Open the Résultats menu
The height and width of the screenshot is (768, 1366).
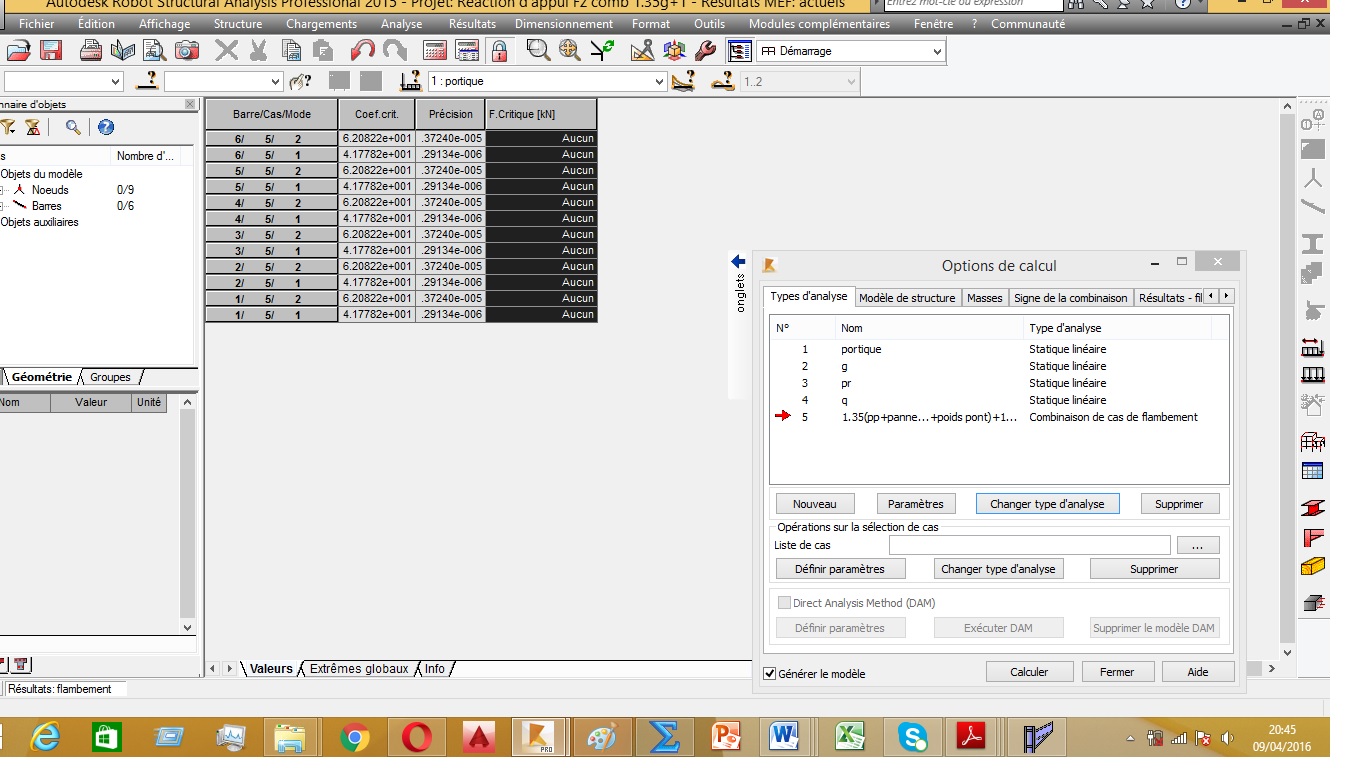click(x=472, y=24)
